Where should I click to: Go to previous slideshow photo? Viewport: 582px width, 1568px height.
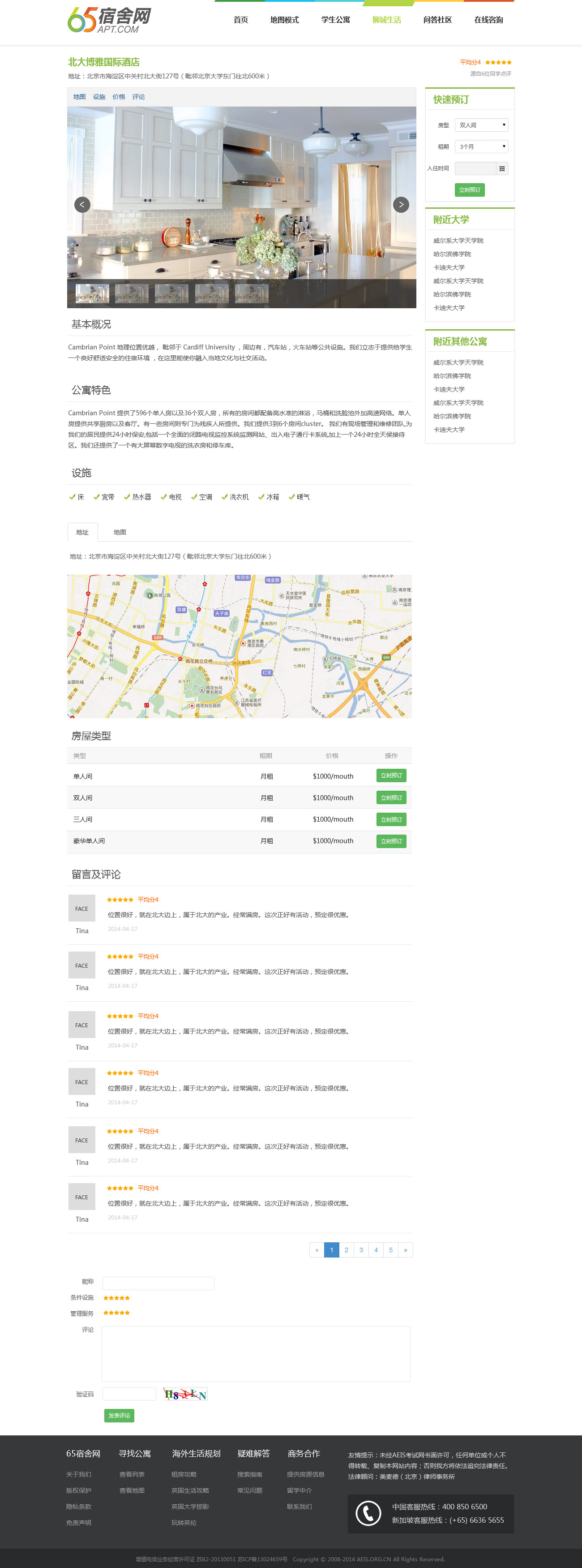[82, 205]
